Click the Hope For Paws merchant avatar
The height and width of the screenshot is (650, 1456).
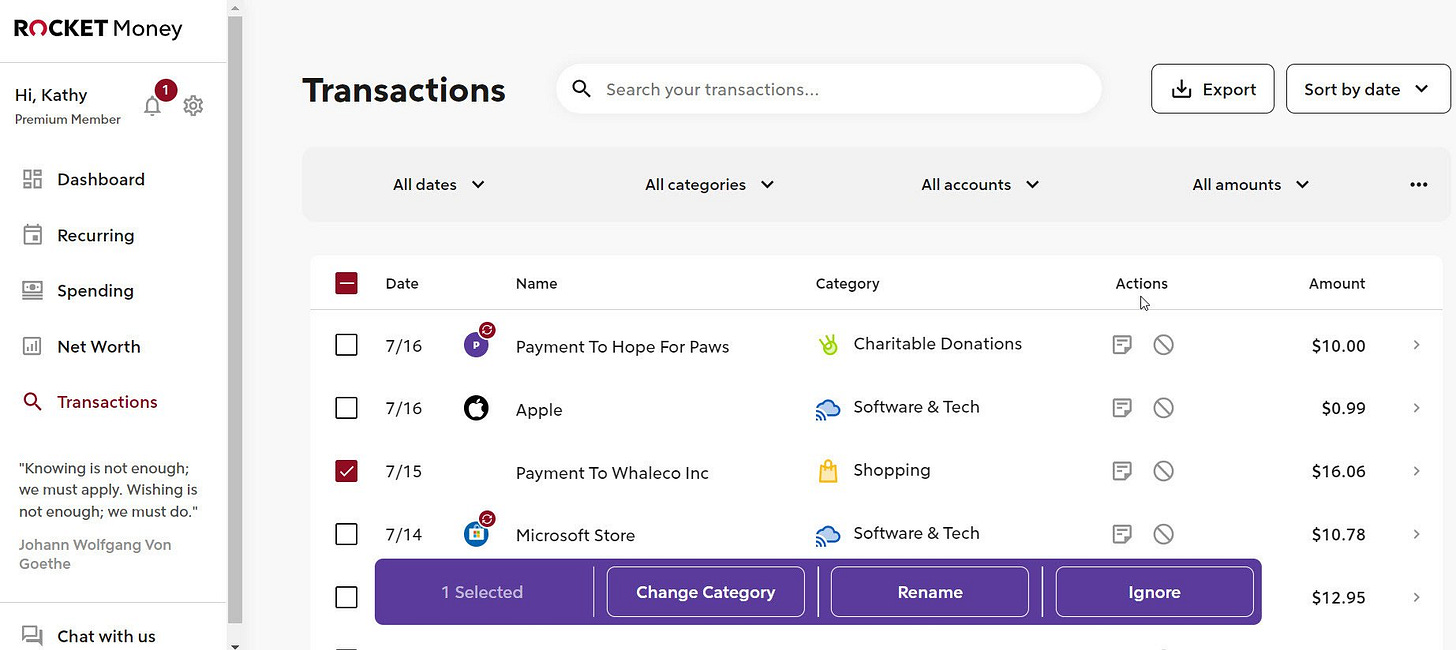[x=477, y=345]
